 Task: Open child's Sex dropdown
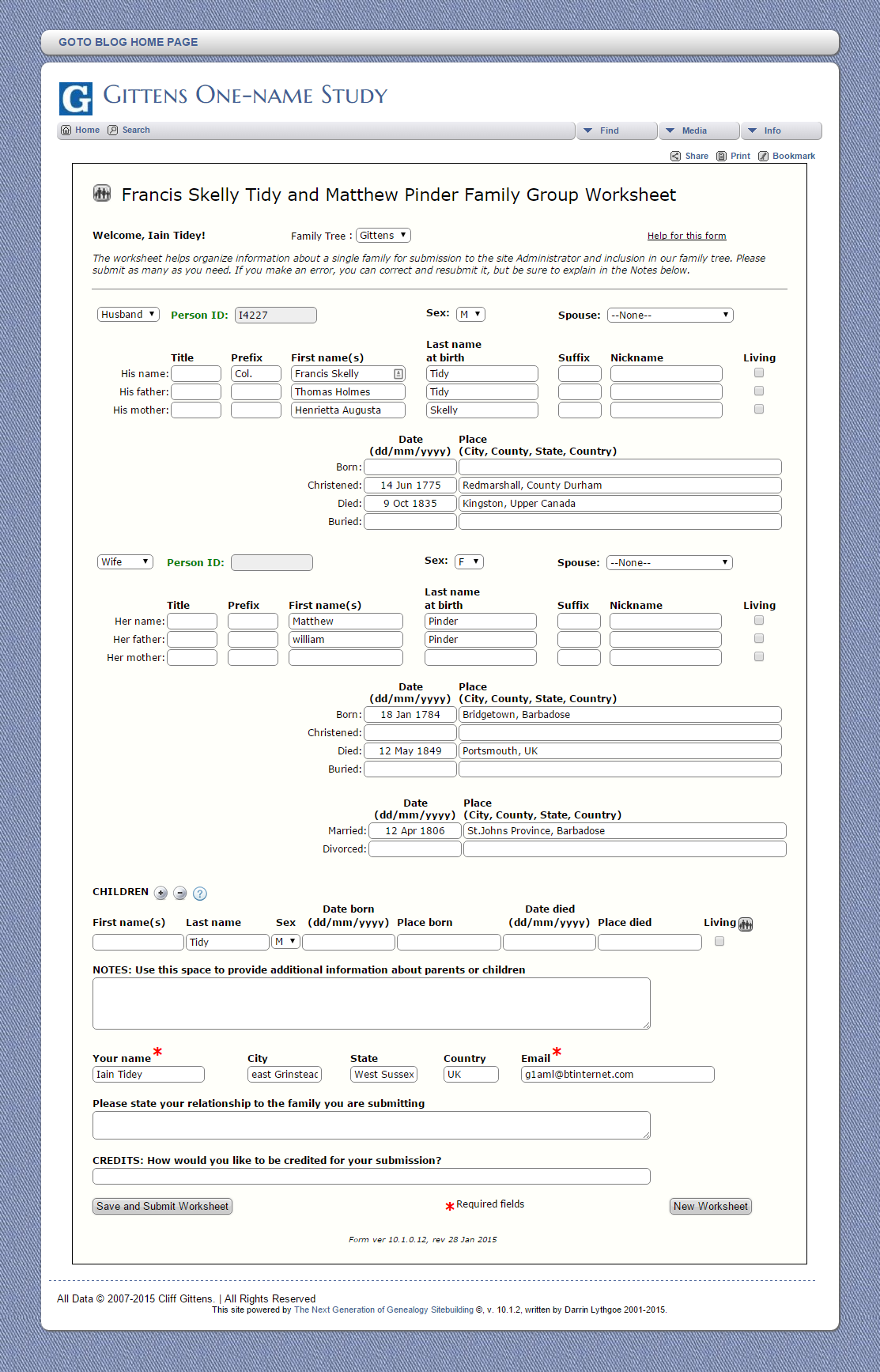pyautogui.click(x=285, y=942)
